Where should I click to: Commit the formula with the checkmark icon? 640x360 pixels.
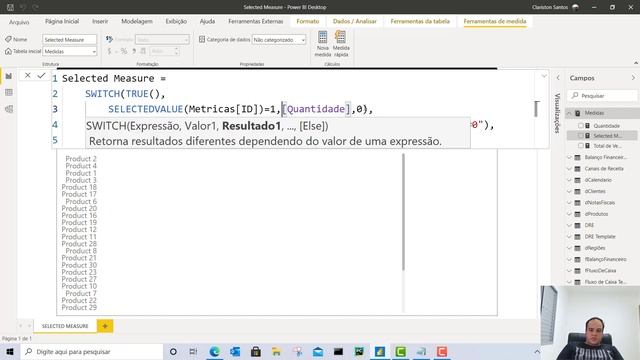click(x=41, y=76)
